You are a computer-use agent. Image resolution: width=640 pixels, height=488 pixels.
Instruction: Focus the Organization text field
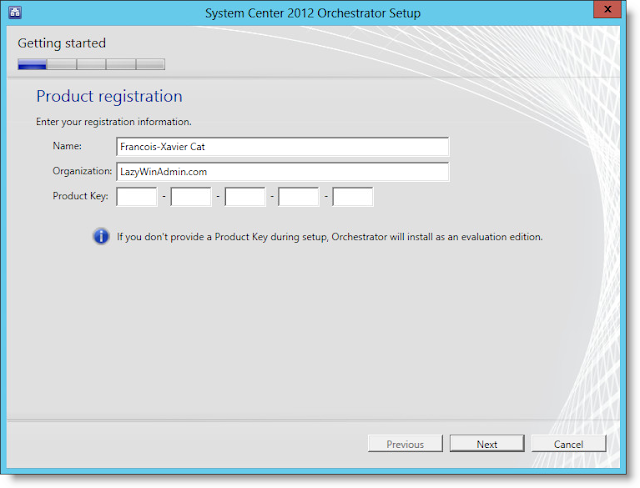click(x=282, y=172)
